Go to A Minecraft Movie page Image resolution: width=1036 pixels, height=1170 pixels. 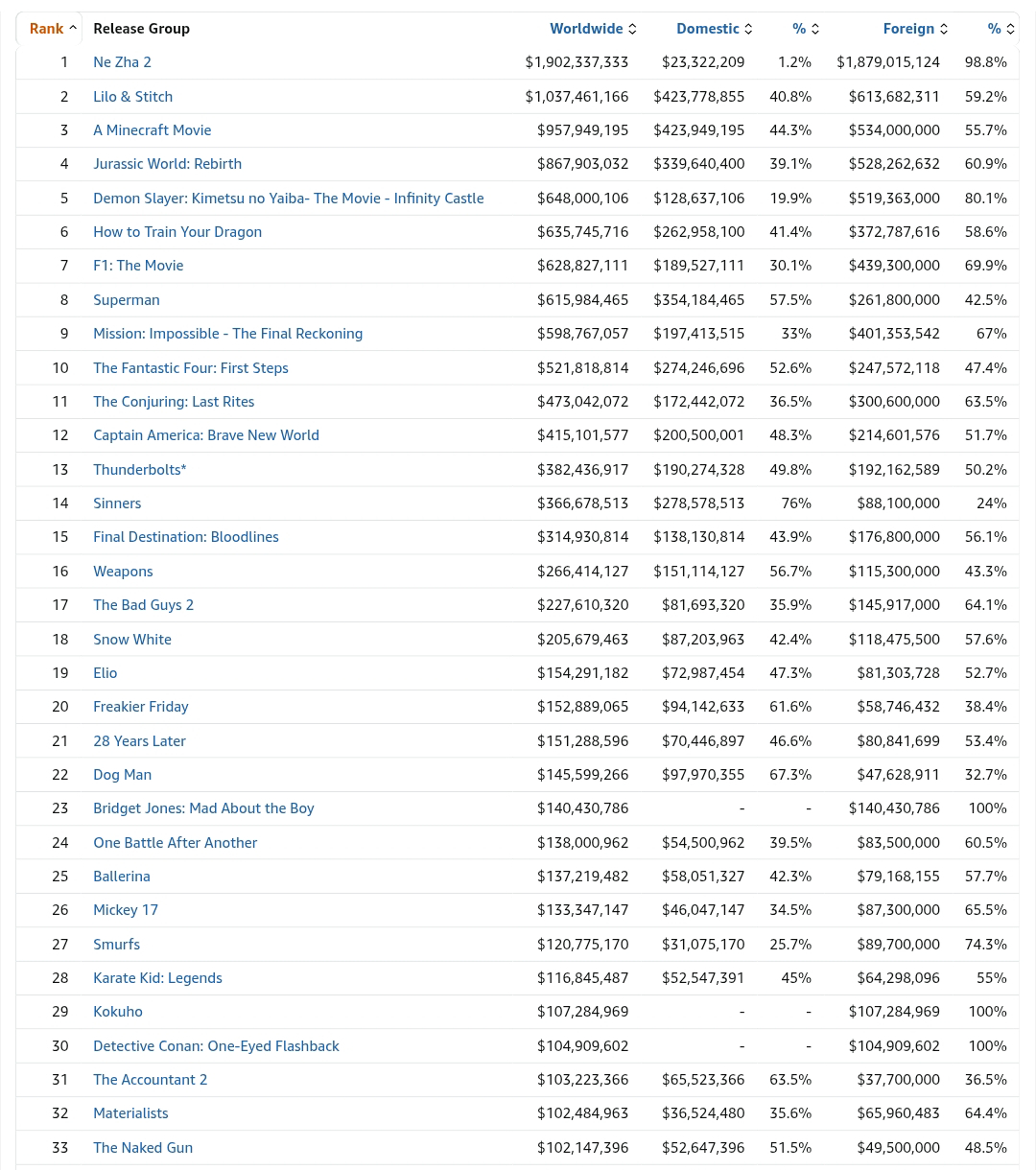(x=152, y=130)
